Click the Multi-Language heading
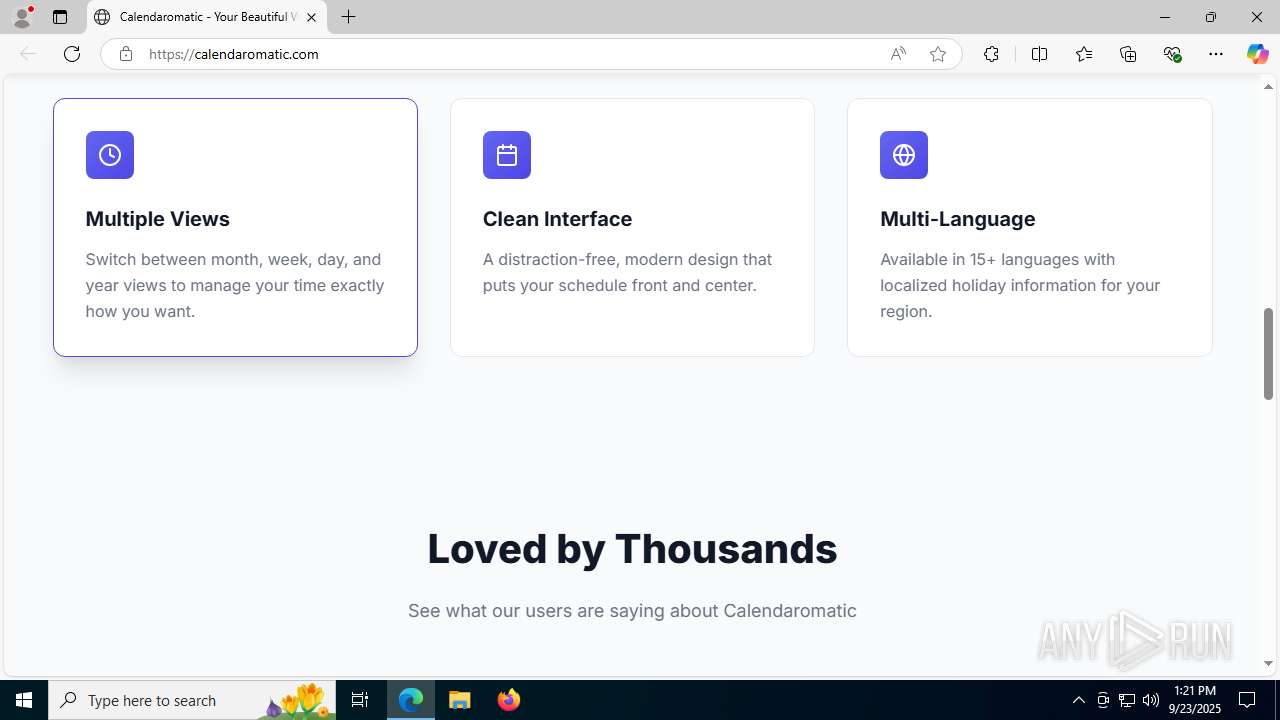 (x=958, y=219)
